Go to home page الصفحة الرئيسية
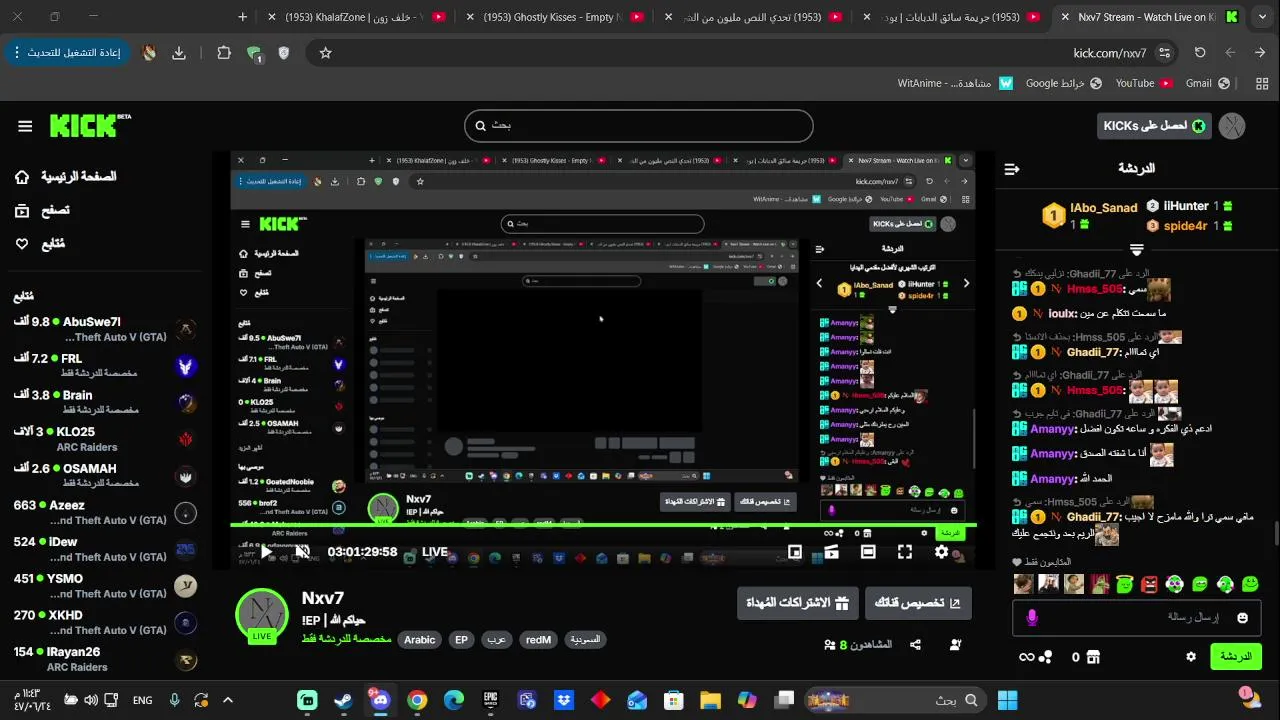This screenshot has width=1280, height=720. [x=65, y=177]
